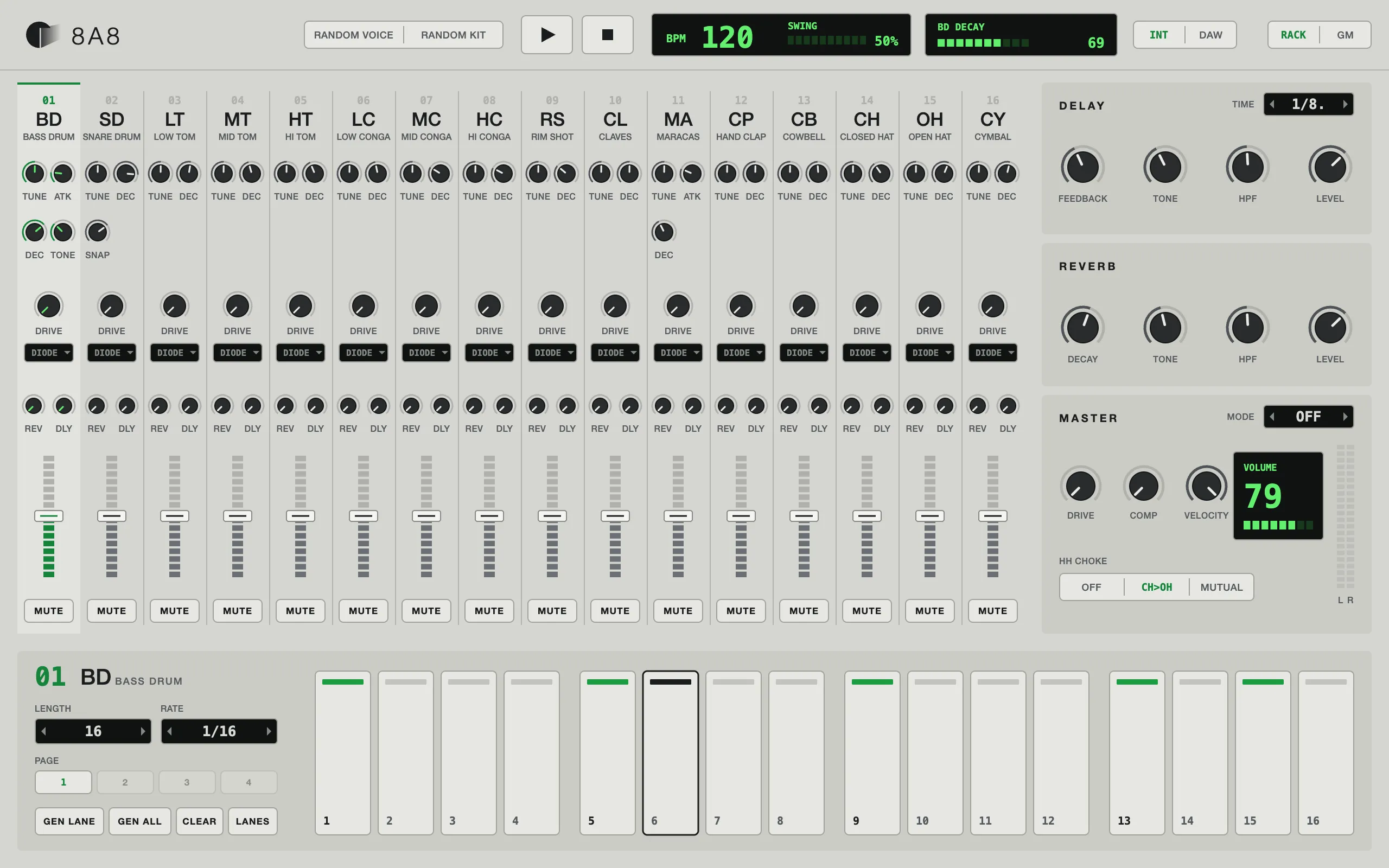Click the RANDOM KIT button
Viewport: 1389px width, 868px height.
(454, 35)
